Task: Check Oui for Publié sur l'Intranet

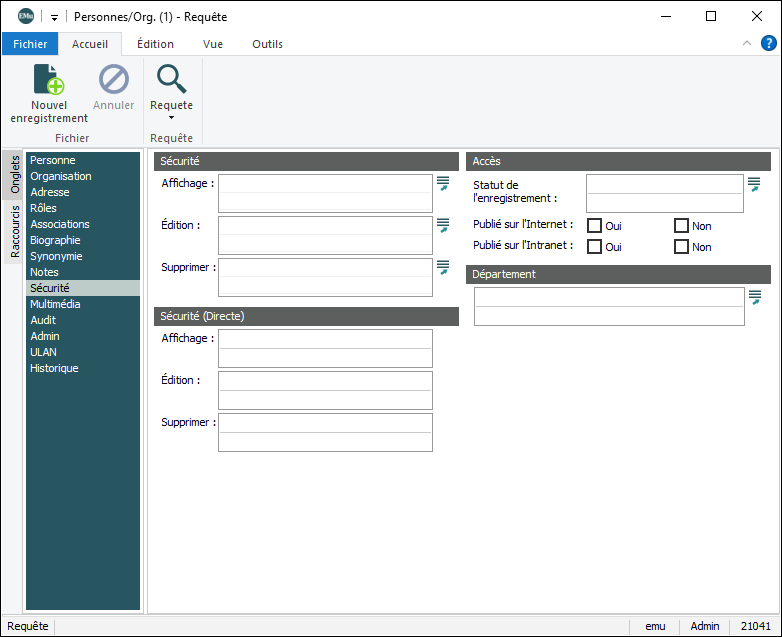Action: (595, 246)
